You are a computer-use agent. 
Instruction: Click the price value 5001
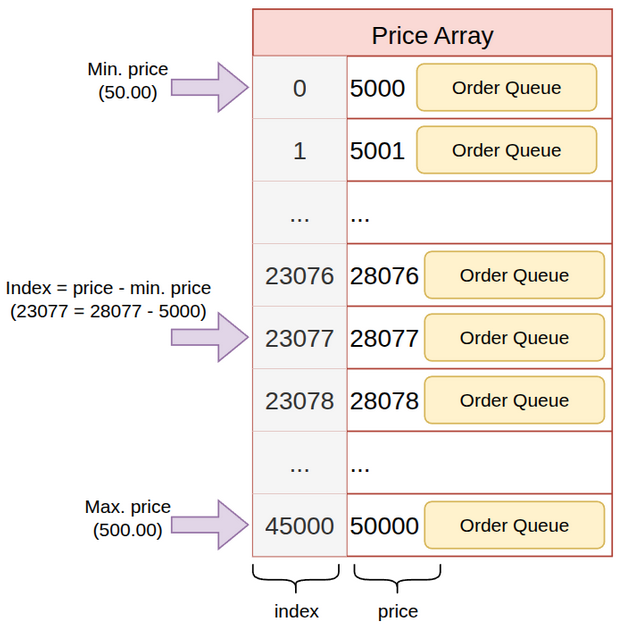click(x=378, y=150)
